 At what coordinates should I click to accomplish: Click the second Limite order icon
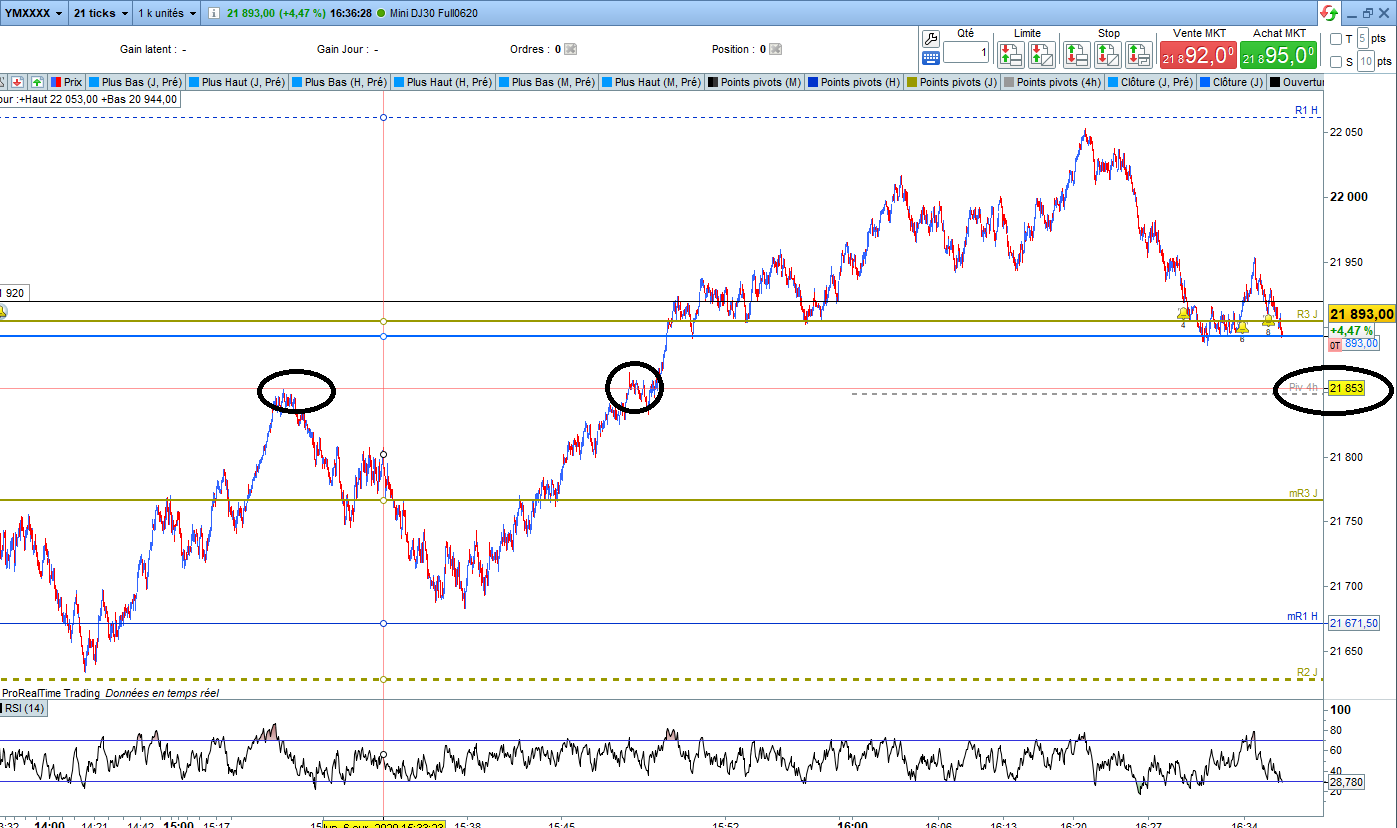point(1042,53)
